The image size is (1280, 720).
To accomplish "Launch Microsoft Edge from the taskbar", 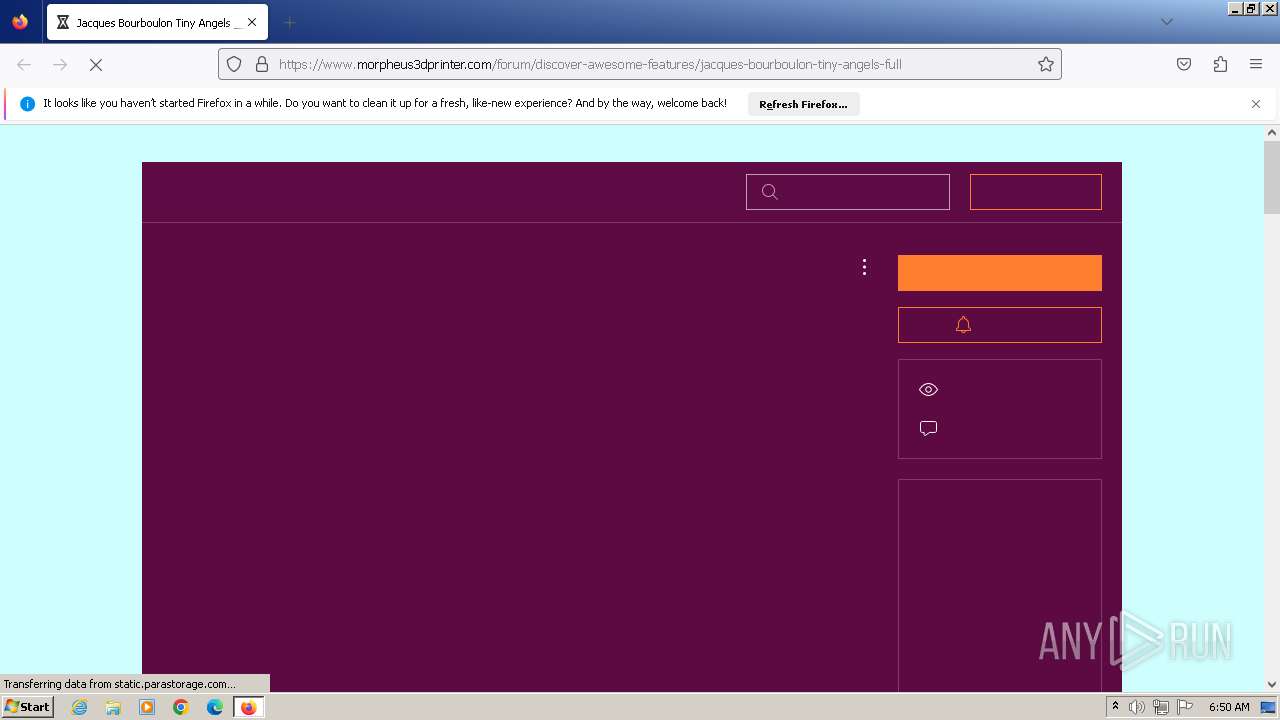I will (x=215, y=707).
